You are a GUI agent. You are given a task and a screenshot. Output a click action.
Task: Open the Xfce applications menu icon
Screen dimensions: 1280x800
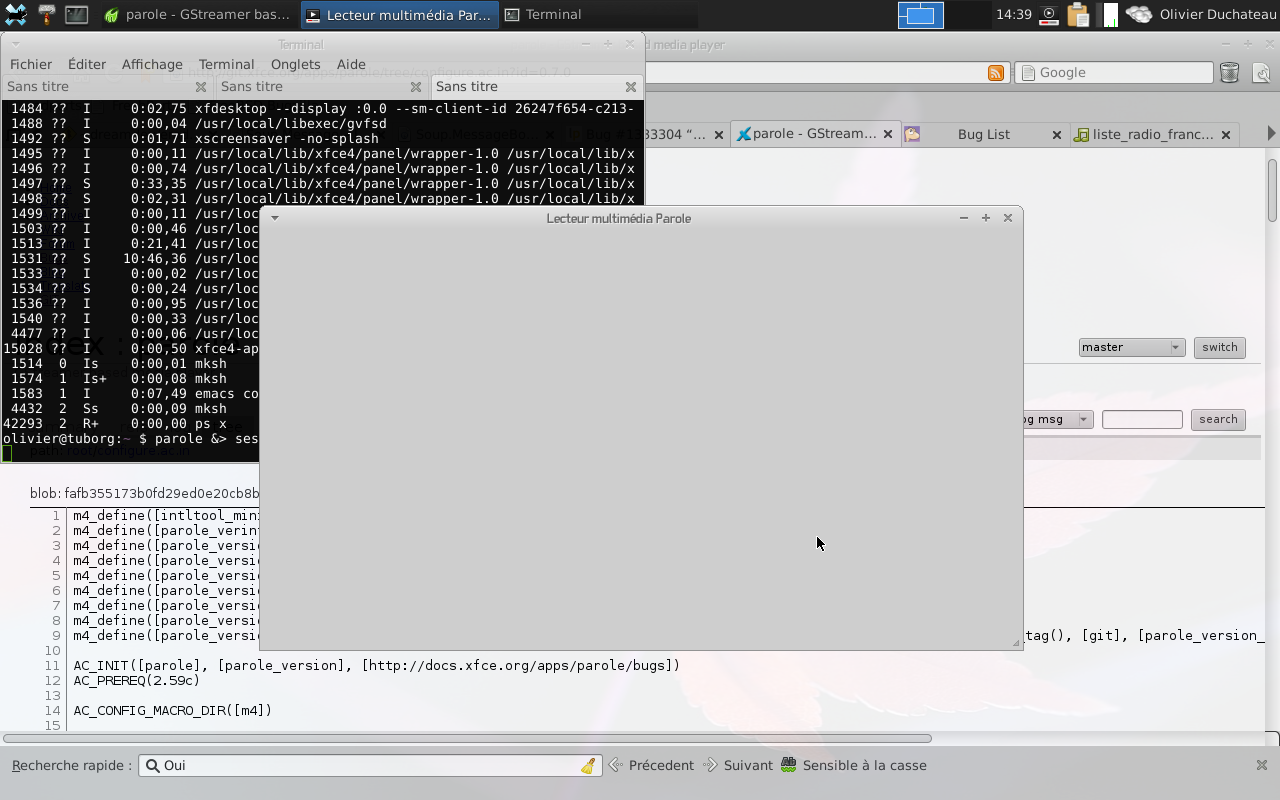[15, 15]
